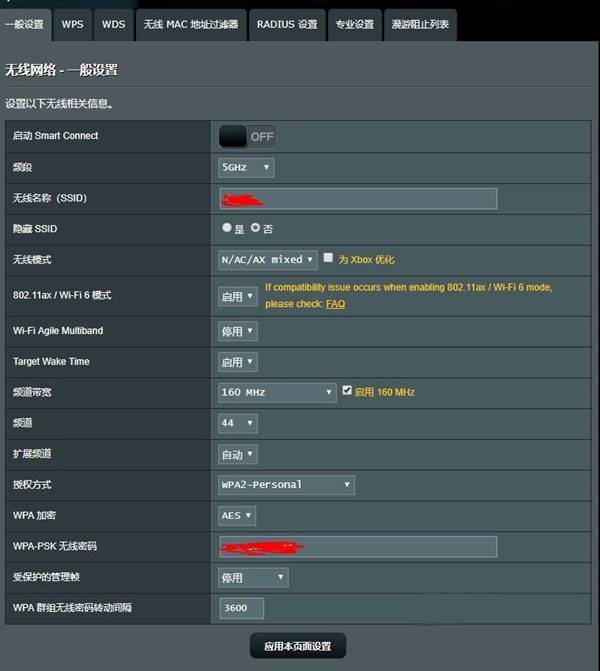Image resolution: width=600 pixels, height=671 pixels.
Task: Switch to the WPS tab
Action: click(72, 24)
